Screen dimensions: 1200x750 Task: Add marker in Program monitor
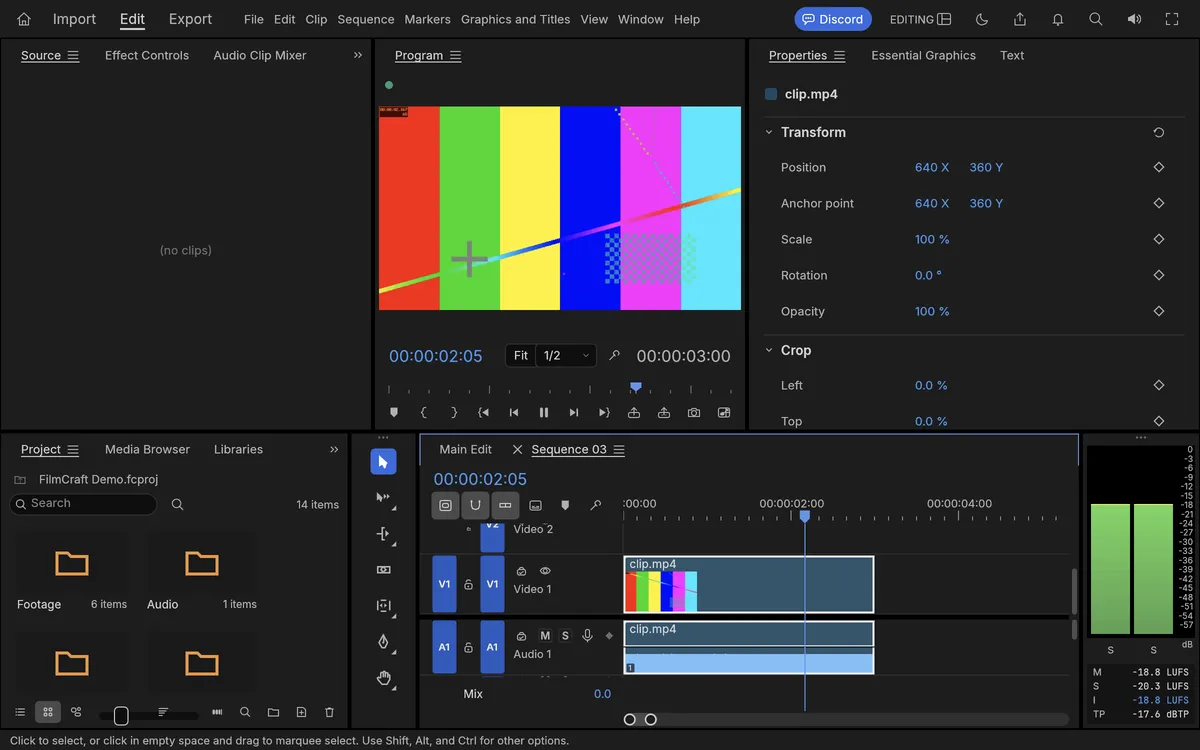[x=394, y=412]
